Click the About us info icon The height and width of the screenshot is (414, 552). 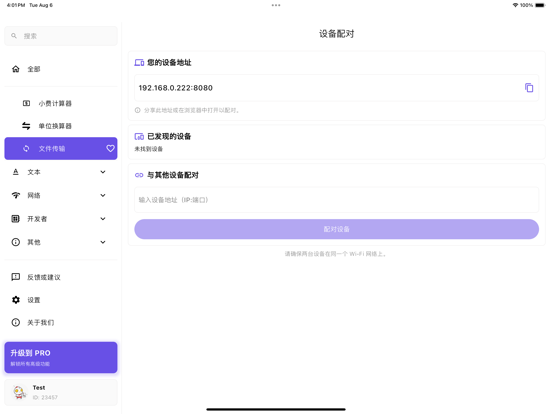16,322
